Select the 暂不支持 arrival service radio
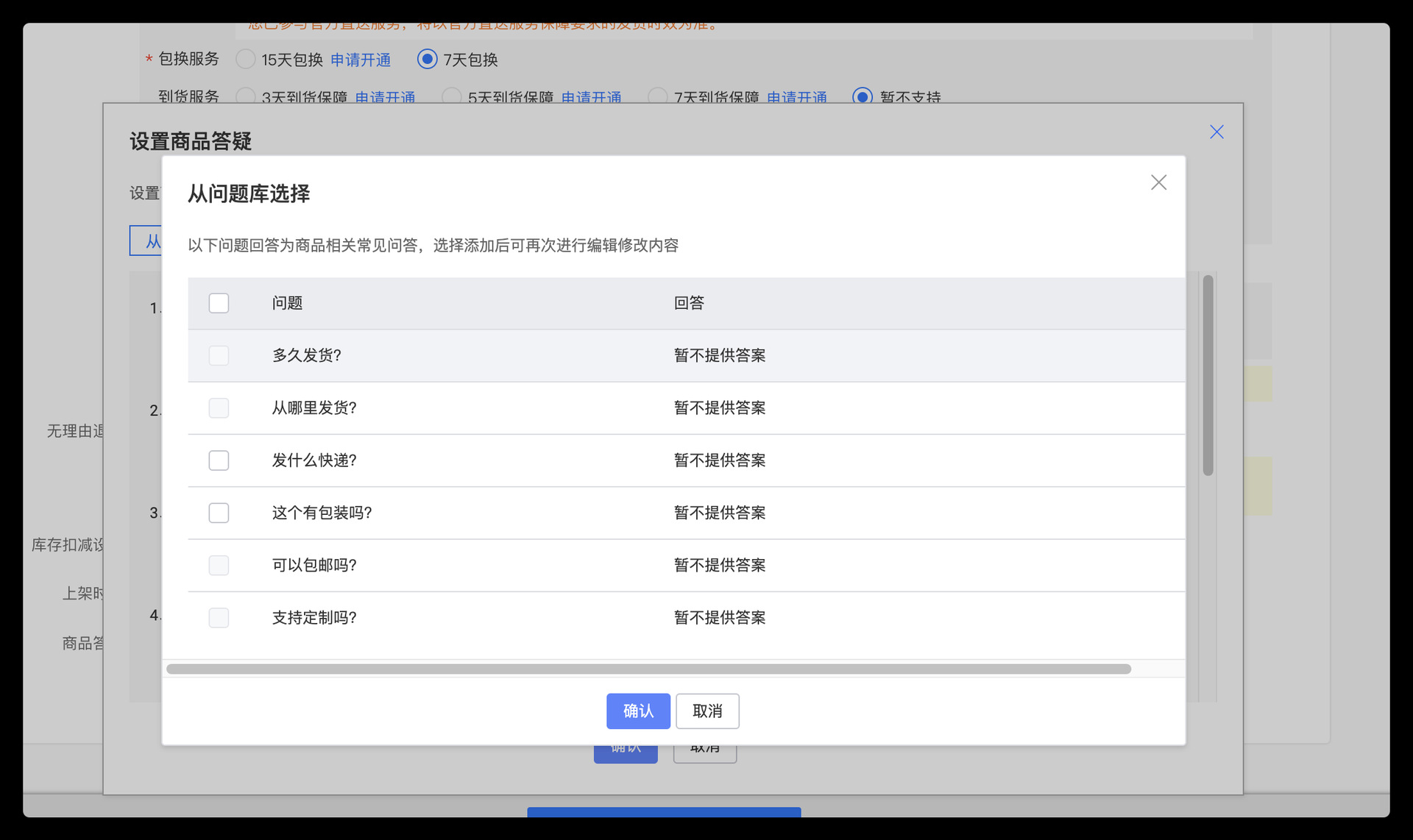Screen dimensions: 1413x840 (x=862, y=97)
